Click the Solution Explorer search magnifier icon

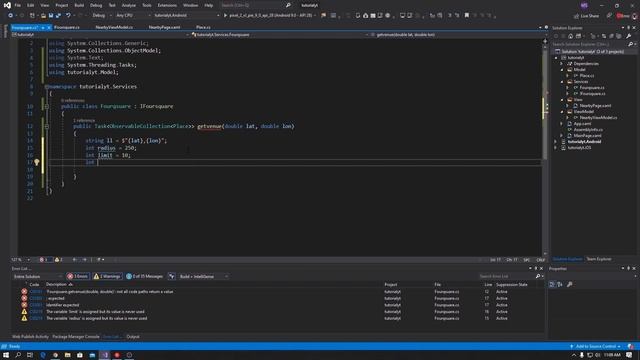pyautogui.click(x=630, y=44)
